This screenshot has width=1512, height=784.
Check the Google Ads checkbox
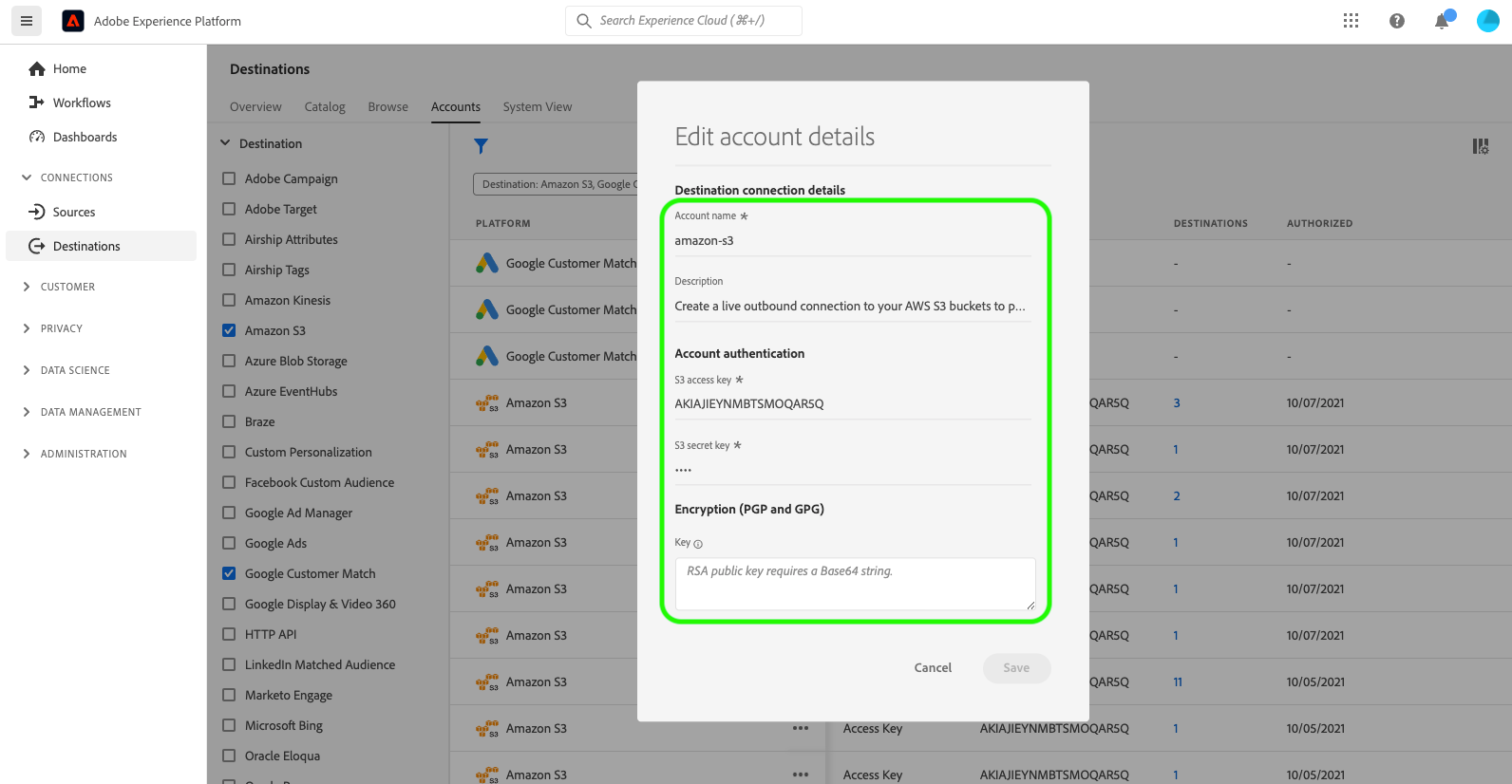click(229, 543)
